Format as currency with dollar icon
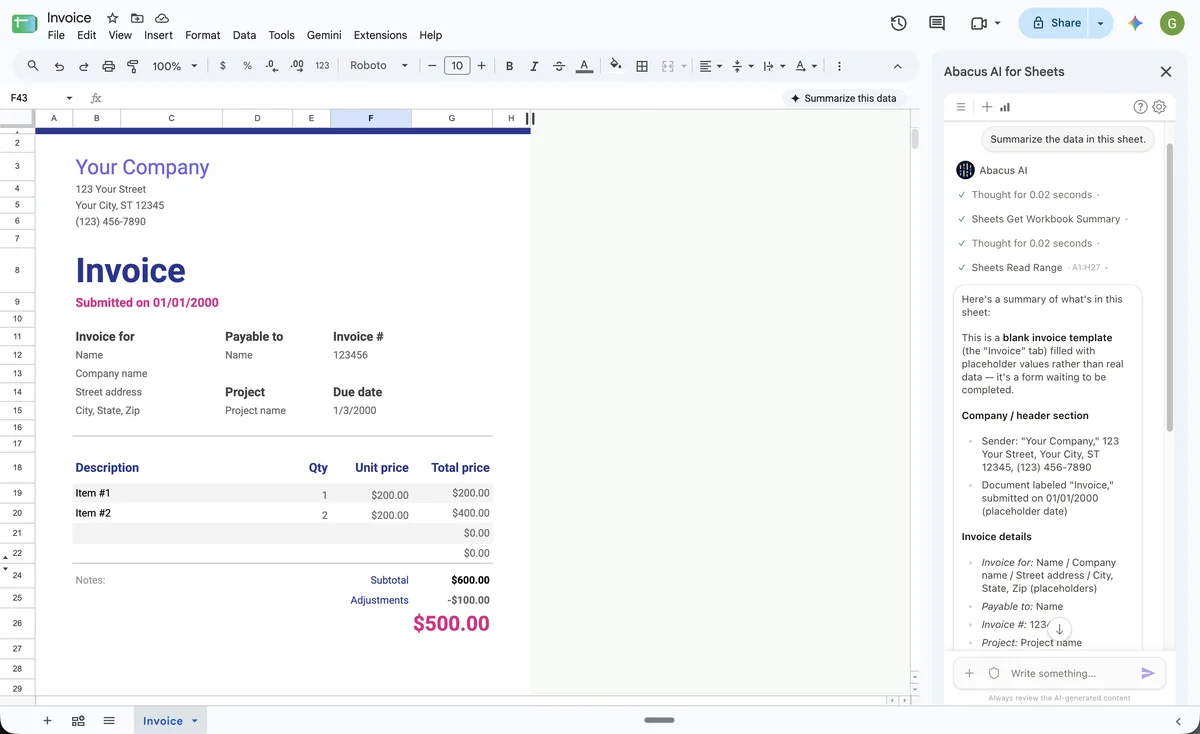The image size is (1200, 734). pyautogui.click(x=222, y=66)
